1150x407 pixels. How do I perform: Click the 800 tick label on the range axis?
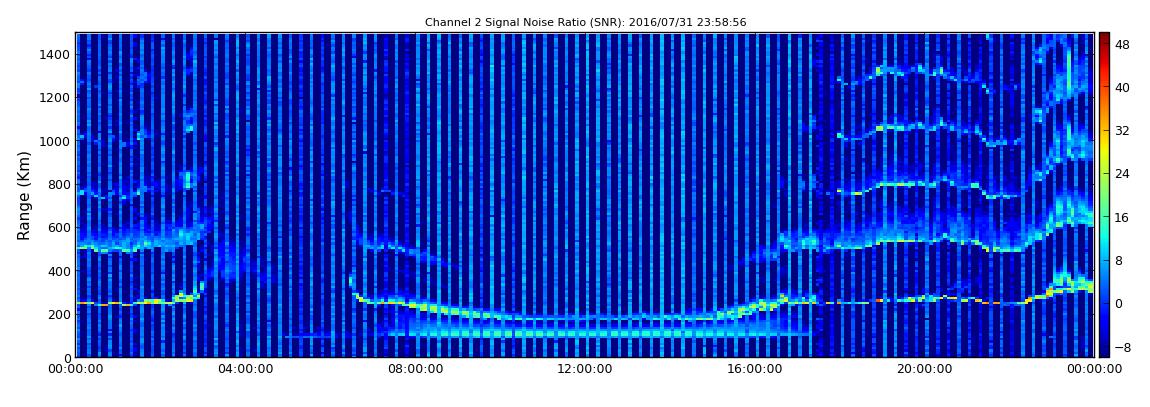(59, 184)
